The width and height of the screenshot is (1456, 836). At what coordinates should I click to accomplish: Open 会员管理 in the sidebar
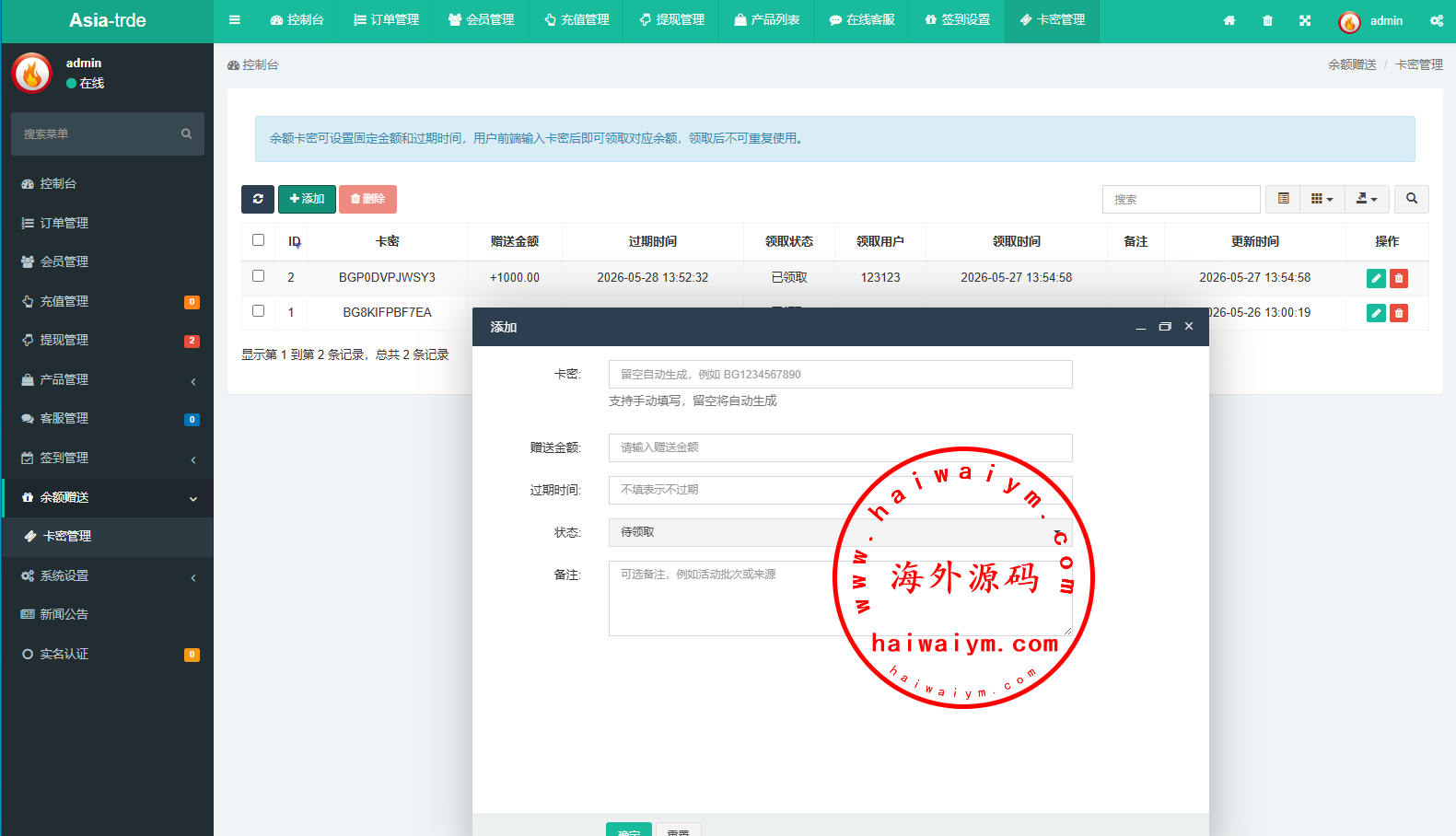(108, 262)
